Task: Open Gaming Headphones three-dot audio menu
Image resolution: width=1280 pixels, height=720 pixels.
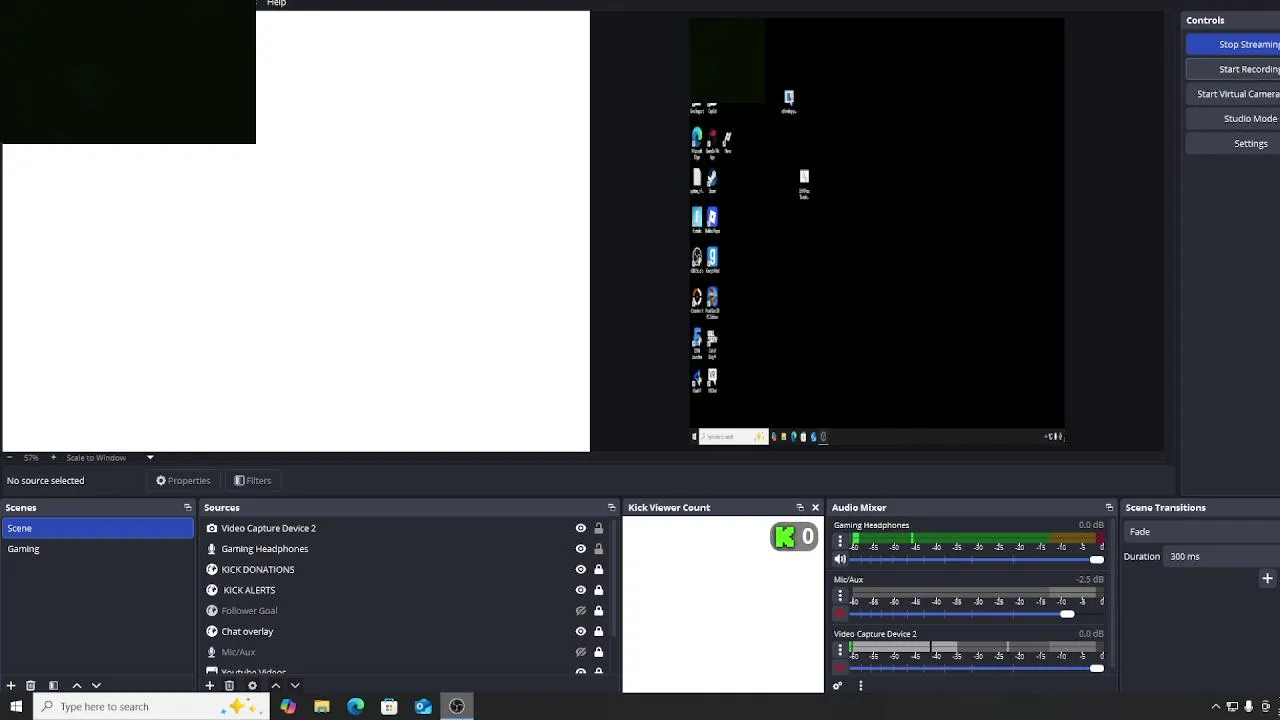Action: [840, 541]
